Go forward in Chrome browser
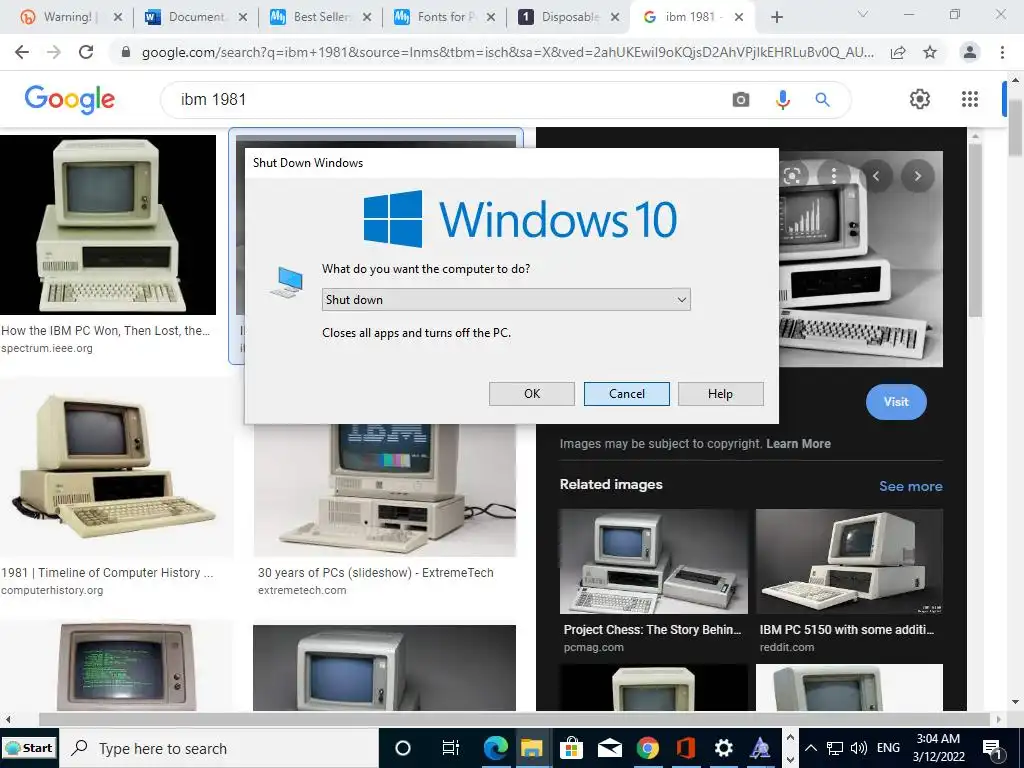The image size is (1024, 768). [x=54, y=52]
